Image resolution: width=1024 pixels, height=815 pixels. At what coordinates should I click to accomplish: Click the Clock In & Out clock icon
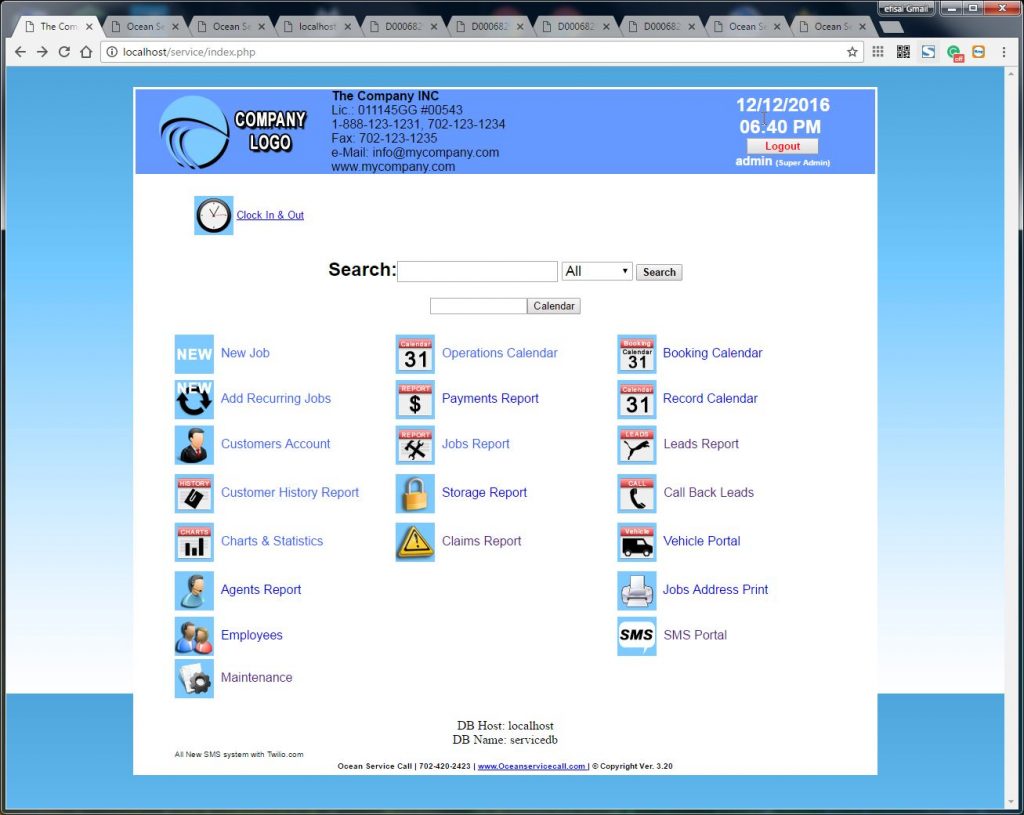tap(213, 215)
